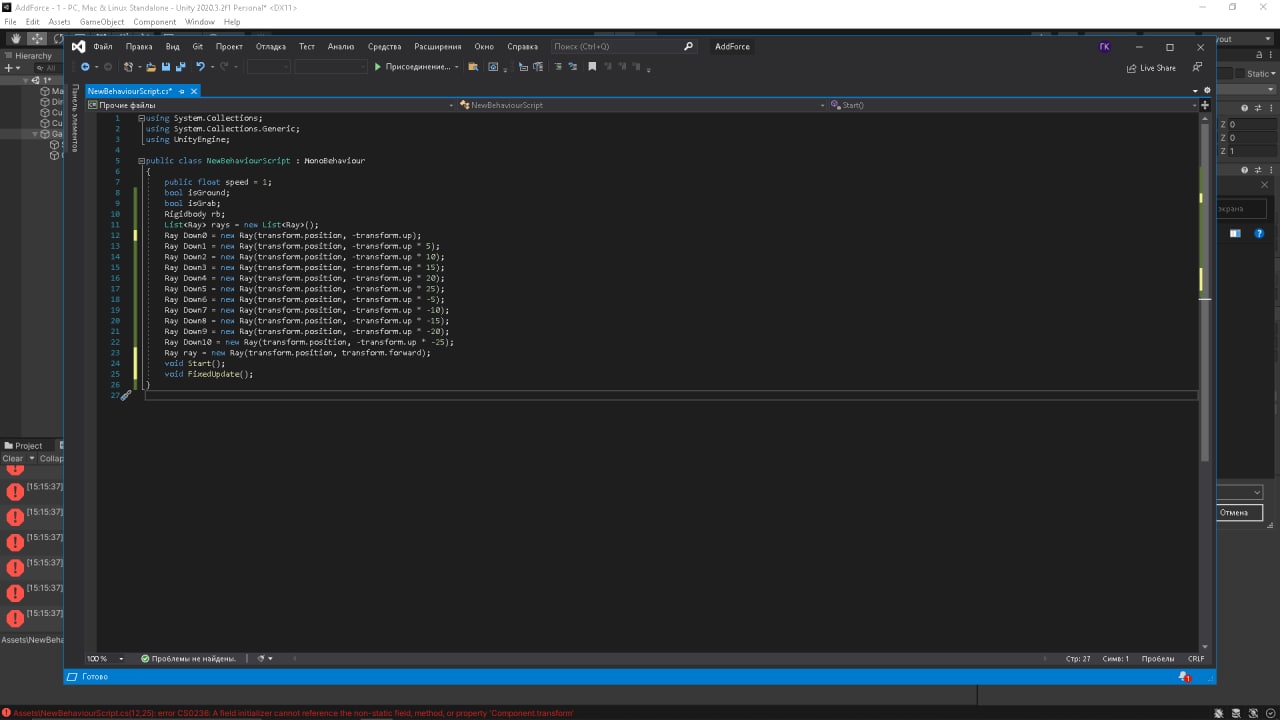Pin the NewBehaviourScript.cs tab
Screen dimensions: 1280x720
(182, 91)
